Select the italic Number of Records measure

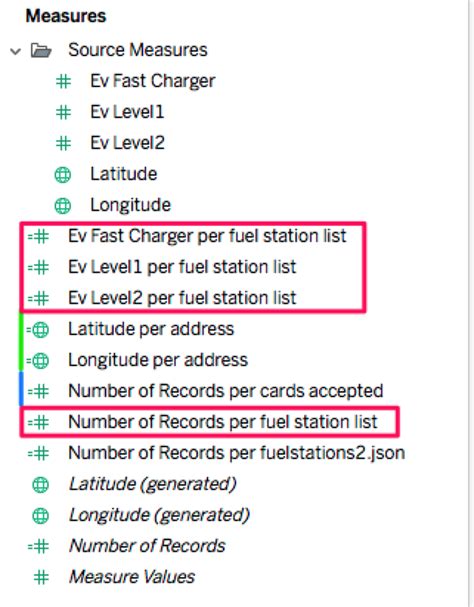147,546
